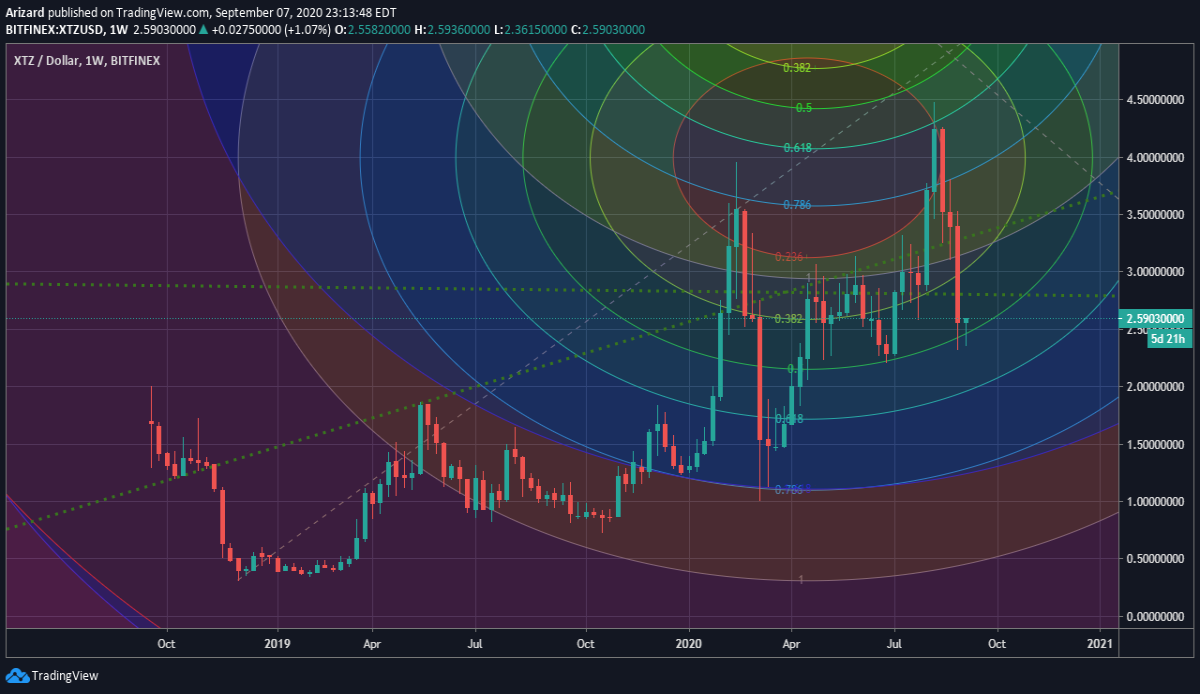Click the green up-arrow change indicator
Viewport: 1200px width, 694px height.
coord(204,31)
